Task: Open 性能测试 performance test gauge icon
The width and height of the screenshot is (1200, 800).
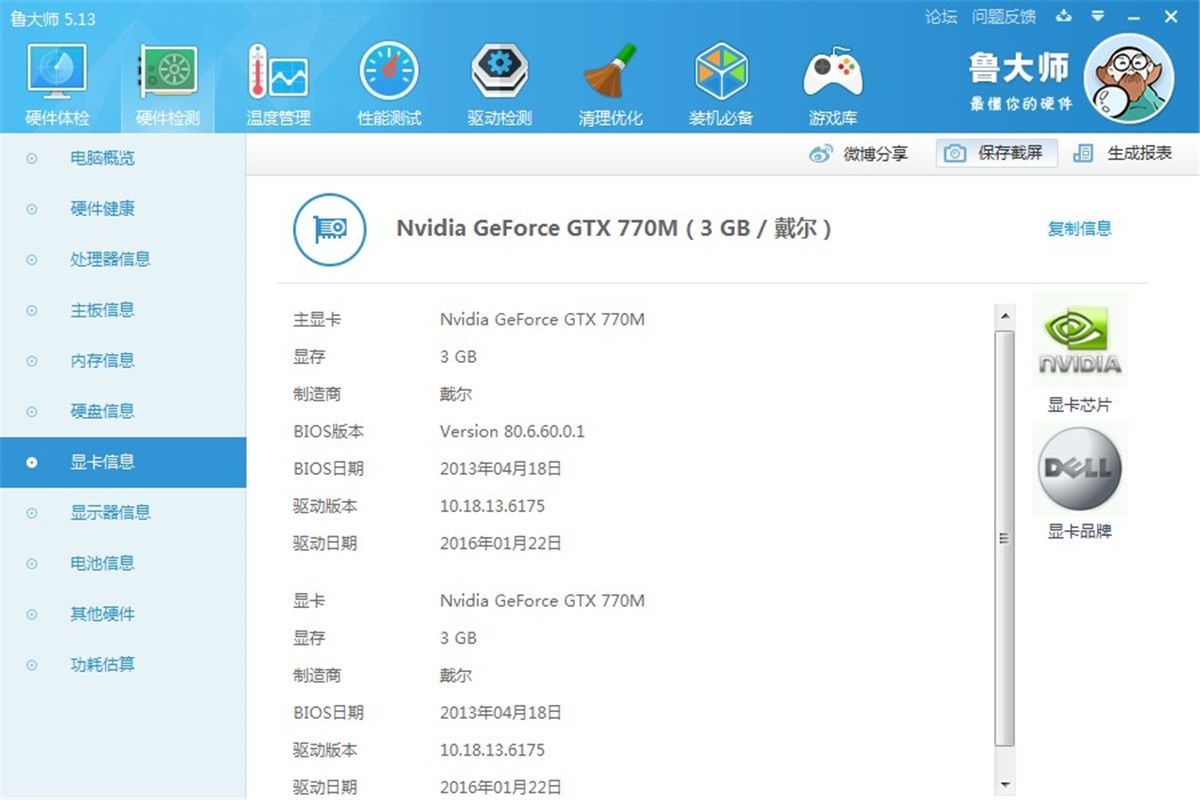Action: 389,72
